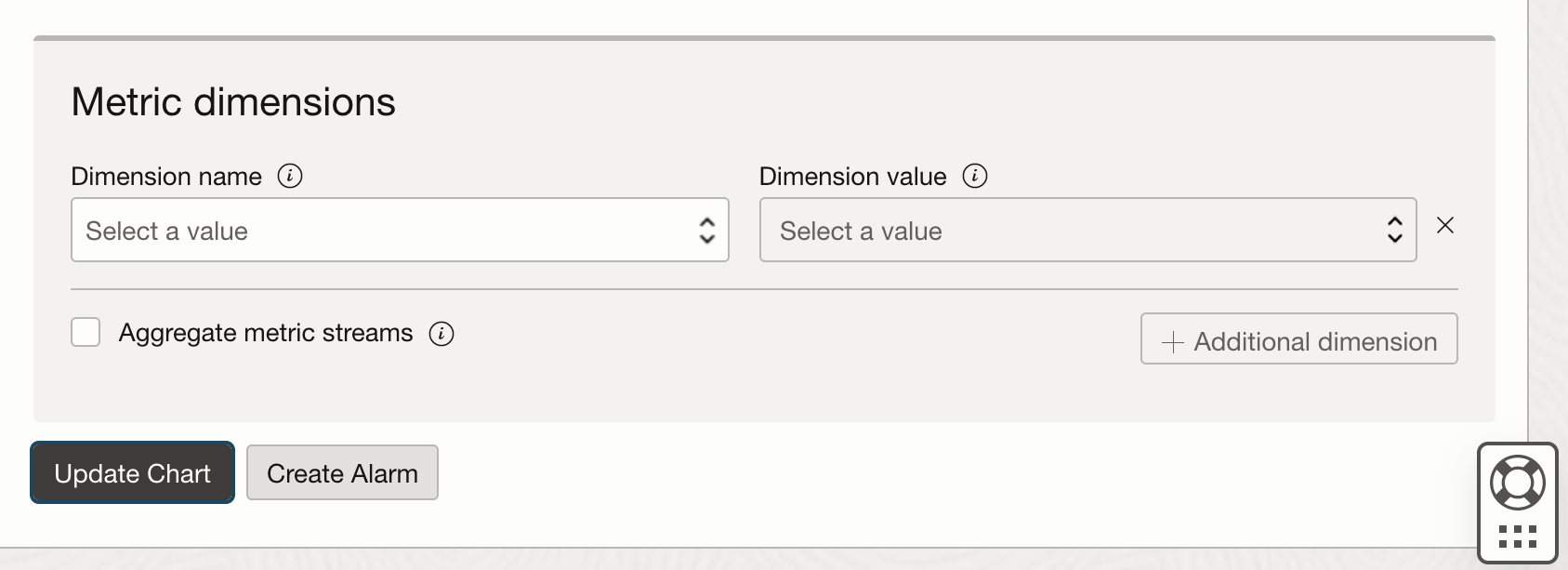
Task: Click the info icon beside Dimension name
Action: click(x=290, y=176)
